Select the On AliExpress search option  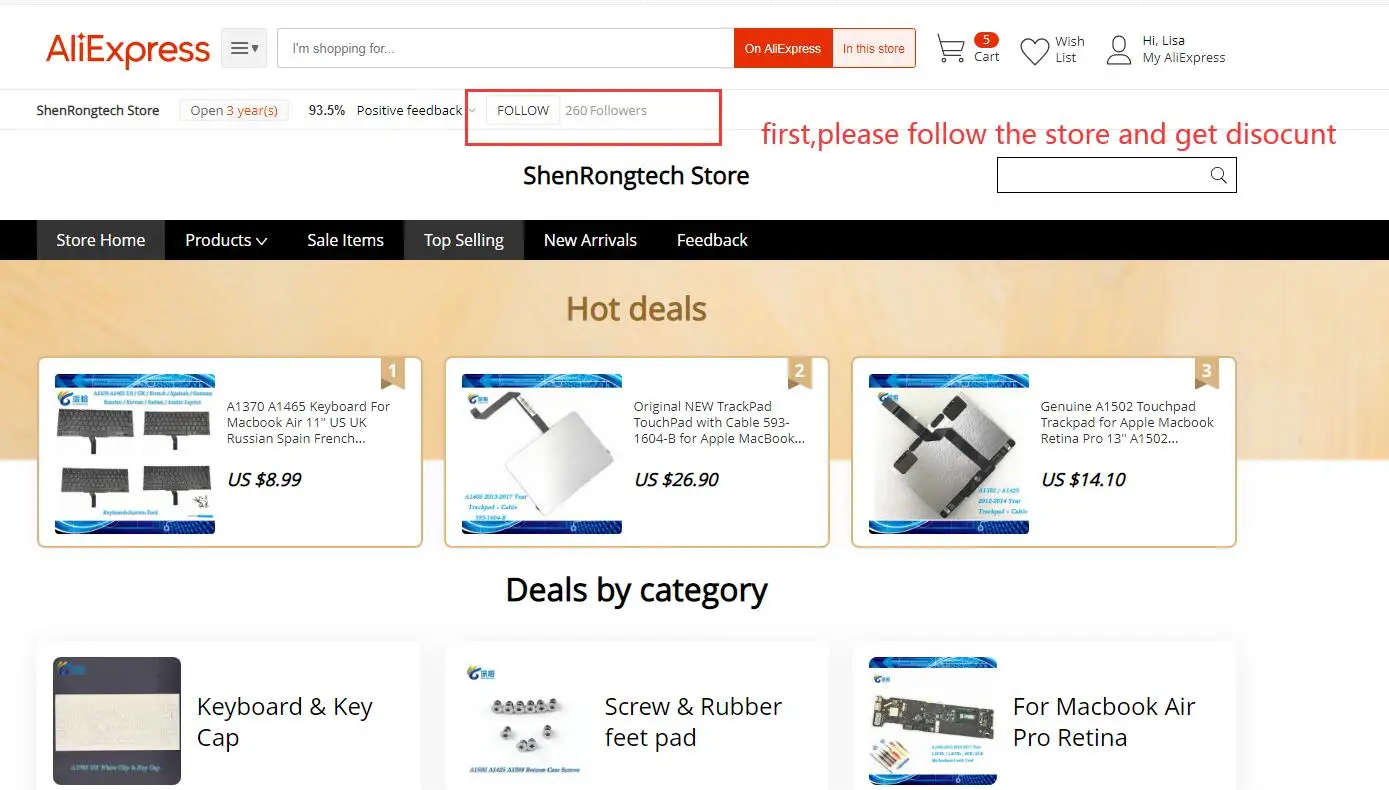[783, 48]
